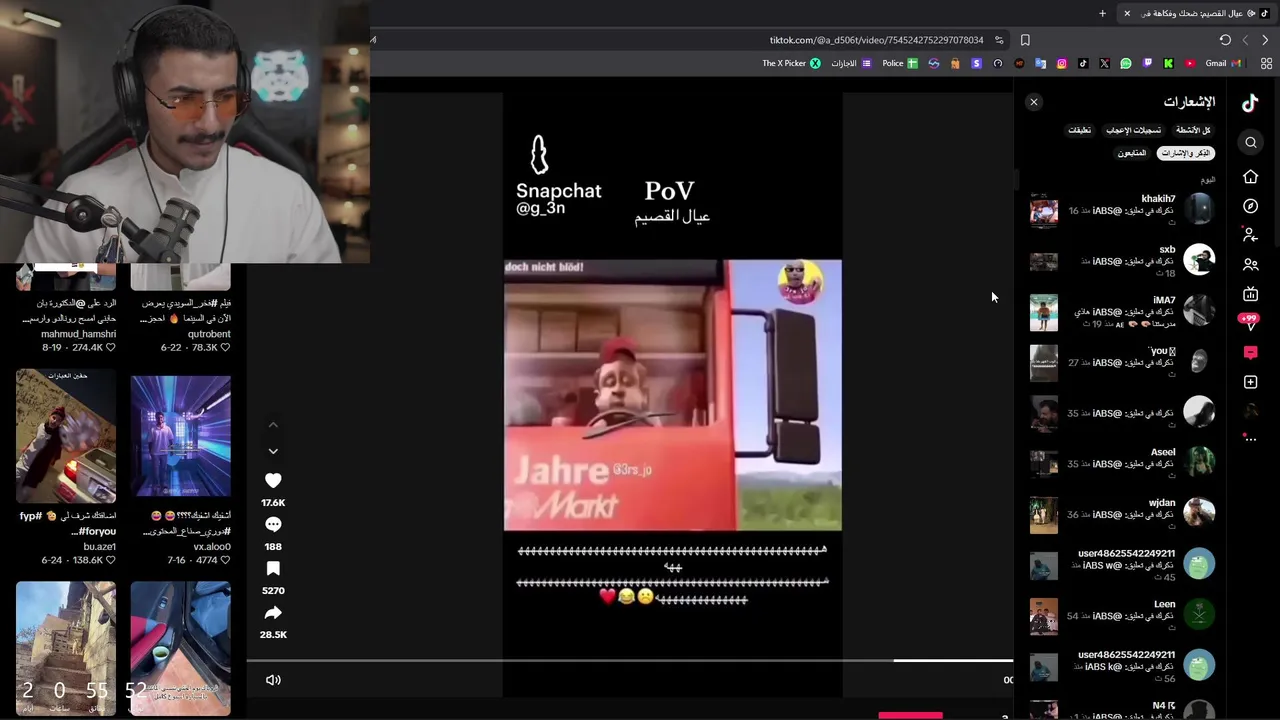
Task: Like the video with heart showing 17.6K
Action: pyautogui.click(x=273, y=481)
